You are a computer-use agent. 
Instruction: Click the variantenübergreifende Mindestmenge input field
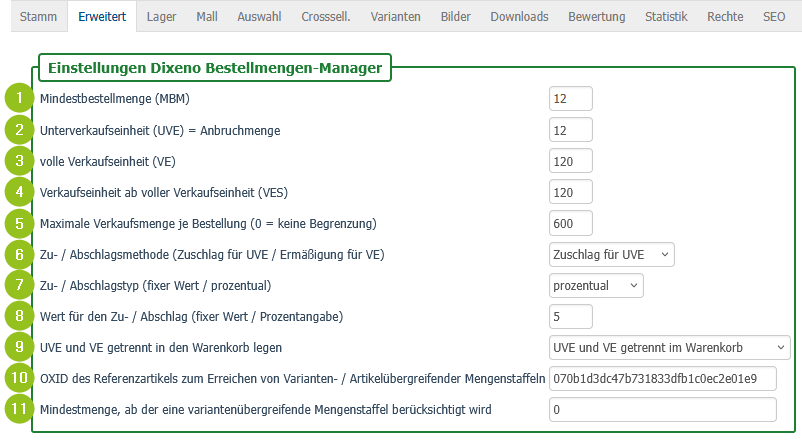[663, 410]
